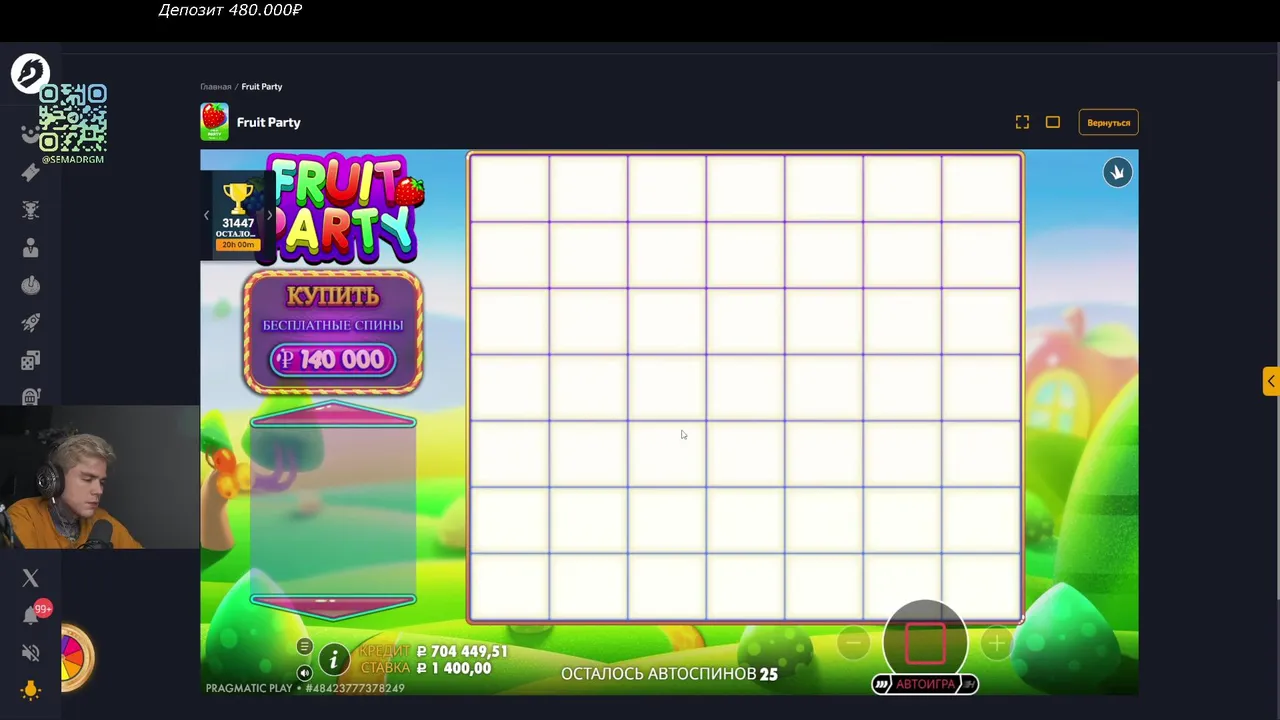Image resolution: width=1280 pixels, height=720 pixels.
Task: Click the credit balance ₽ 704 449,51
Action: (462, 651)
